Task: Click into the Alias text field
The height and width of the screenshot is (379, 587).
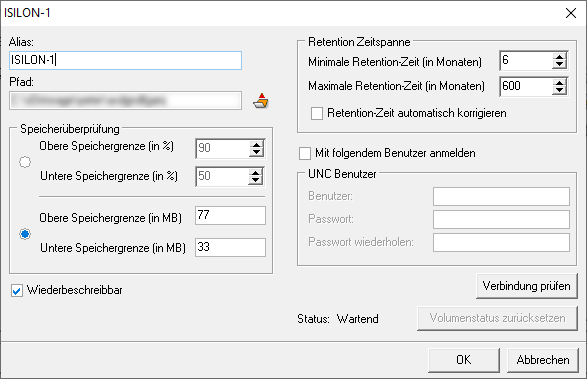Action: pyautogui.click(x=125, y=60)
